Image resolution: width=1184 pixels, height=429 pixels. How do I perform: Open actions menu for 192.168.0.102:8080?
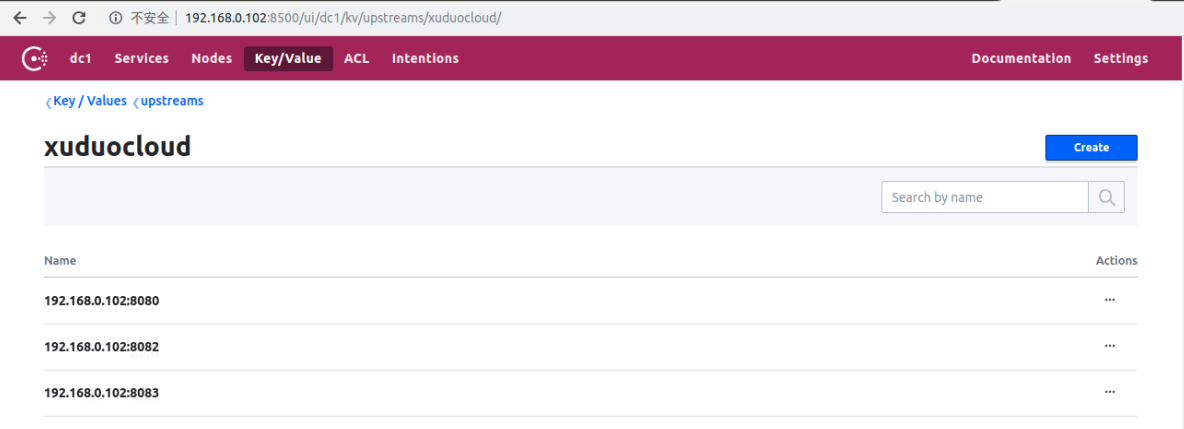coord(1109,300)
